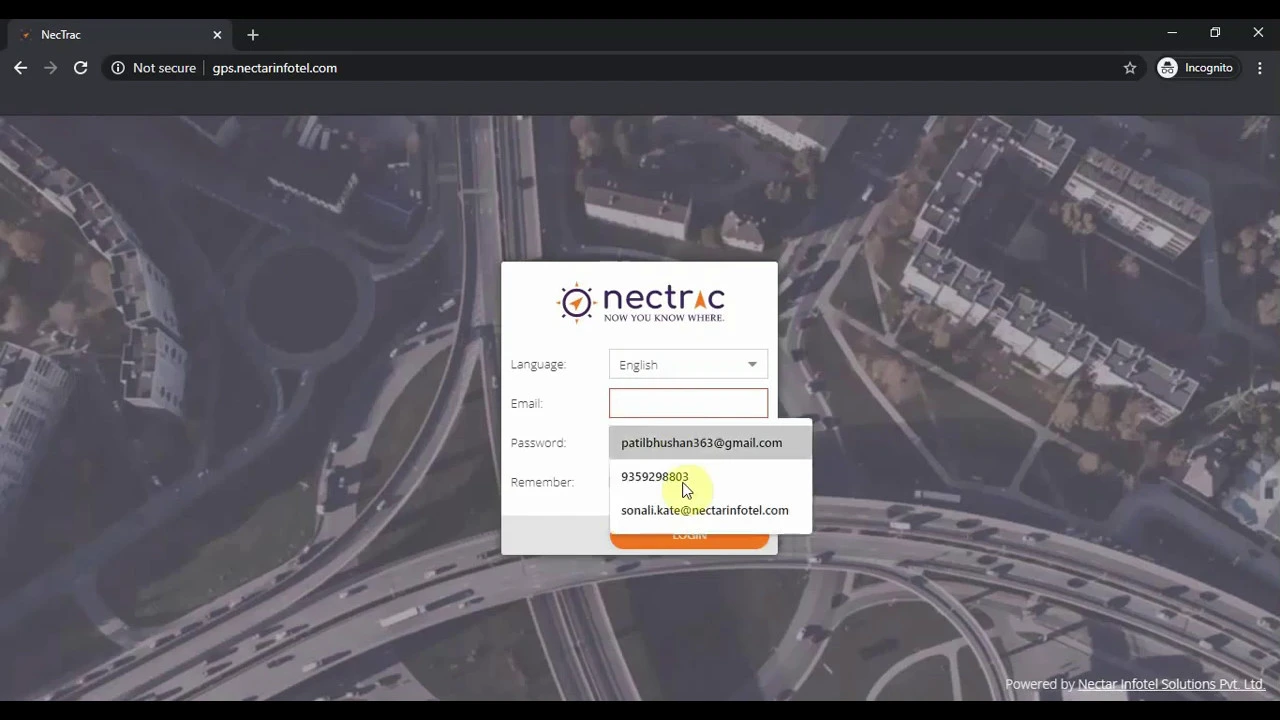Open the Nectar Infotel Solutions Pvt. Ltd. link

point(1171,684)
